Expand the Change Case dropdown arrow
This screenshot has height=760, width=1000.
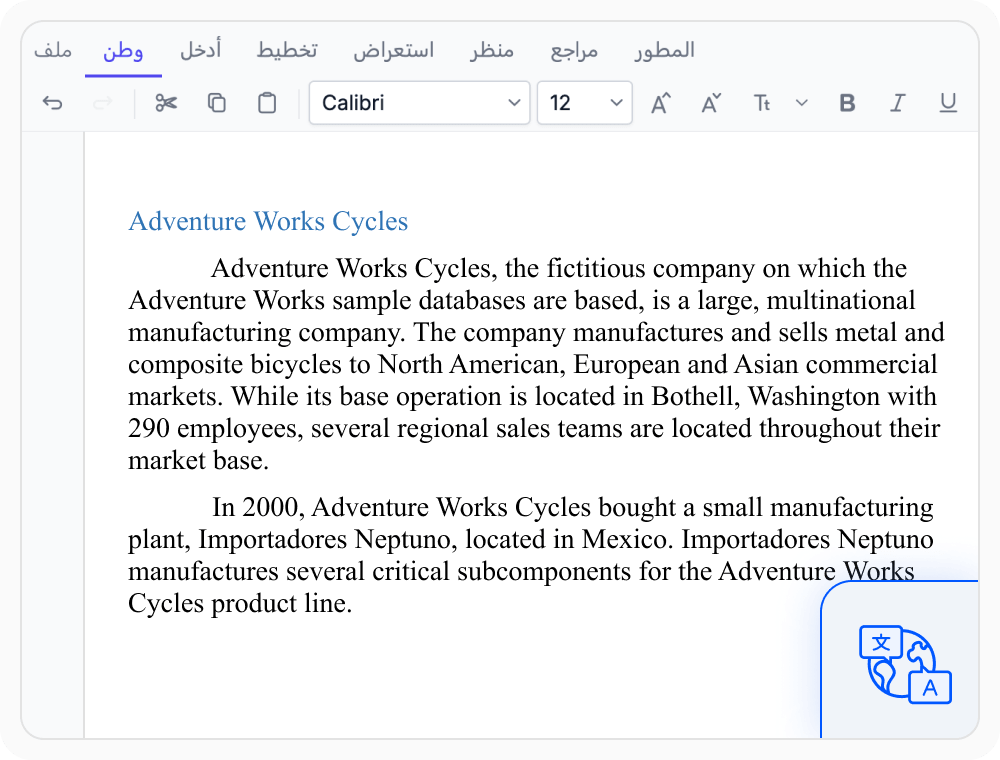(x=802, y=103)
